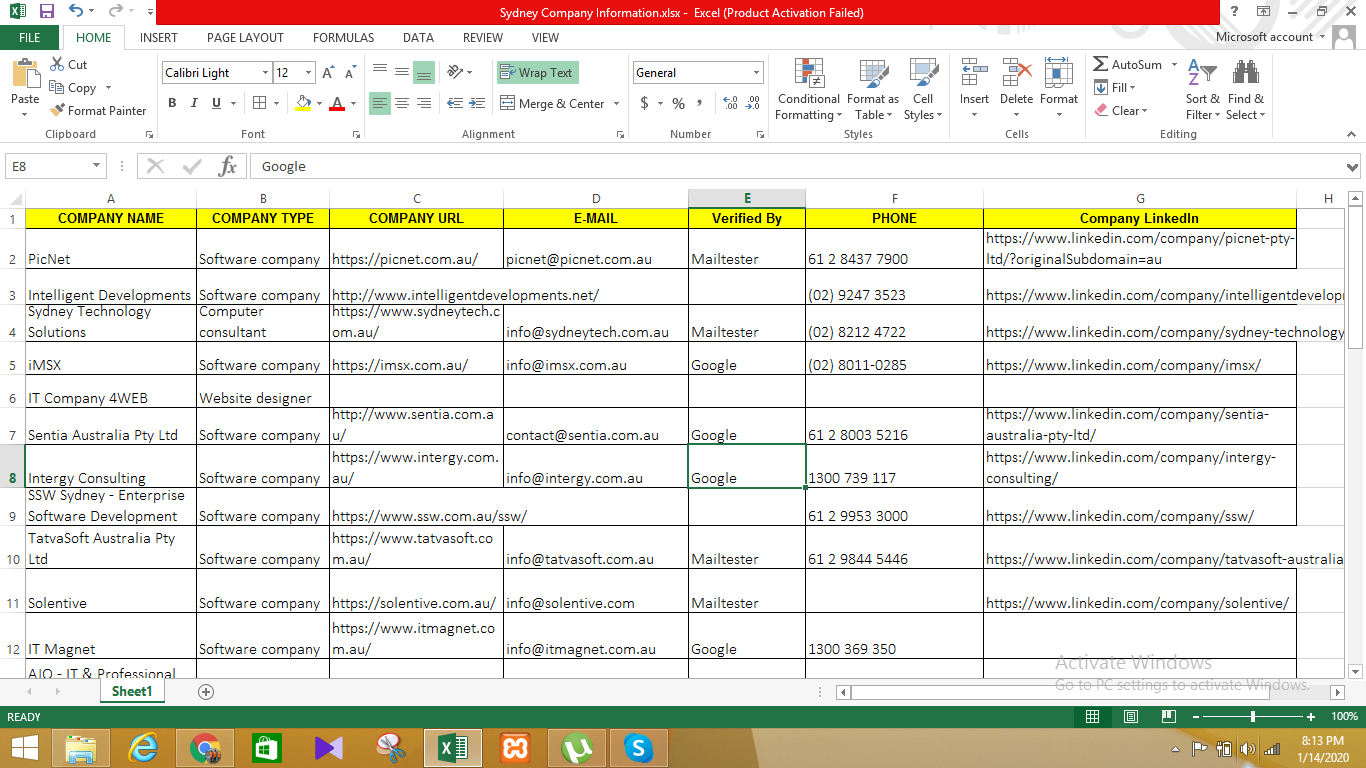Add a new worksheet with the plus button
The height and width of the screenshot is (768, 1366).
tap(205, 690)
